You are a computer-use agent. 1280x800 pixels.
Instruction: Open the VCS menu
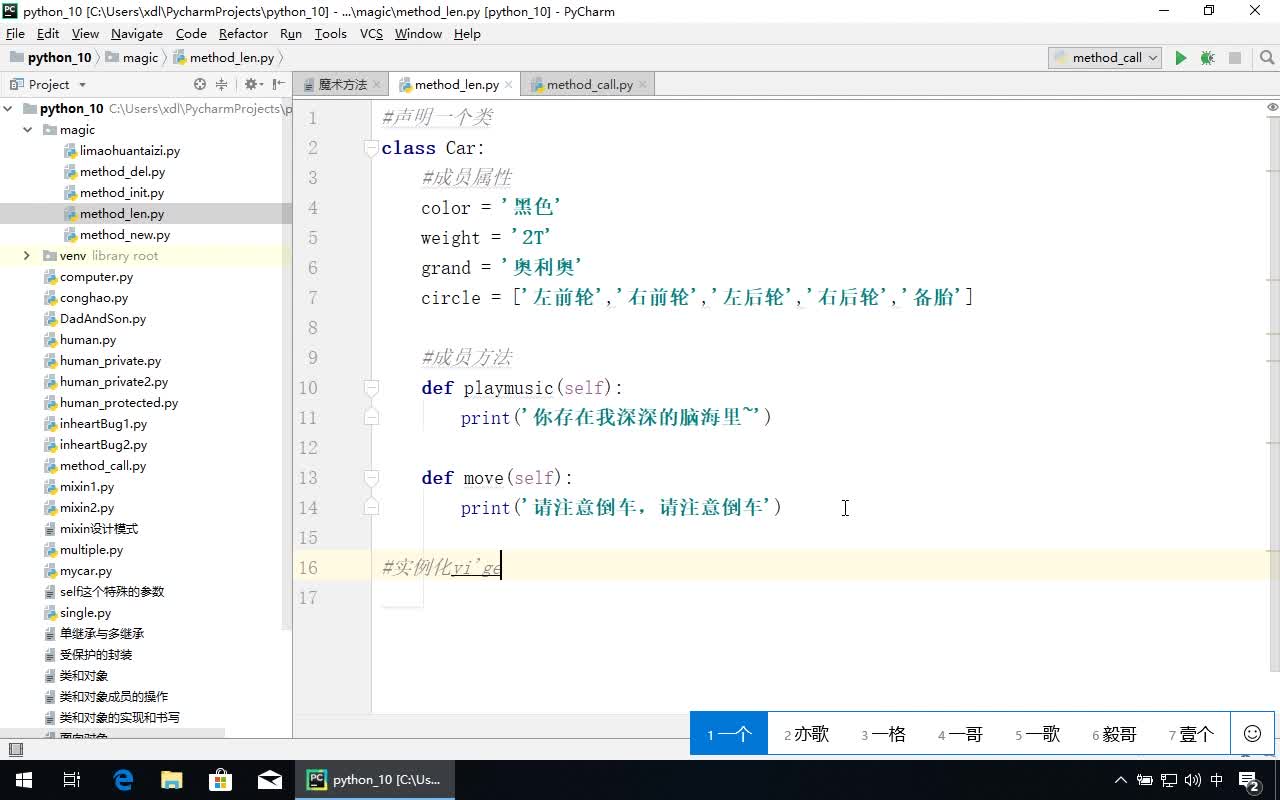370,33
